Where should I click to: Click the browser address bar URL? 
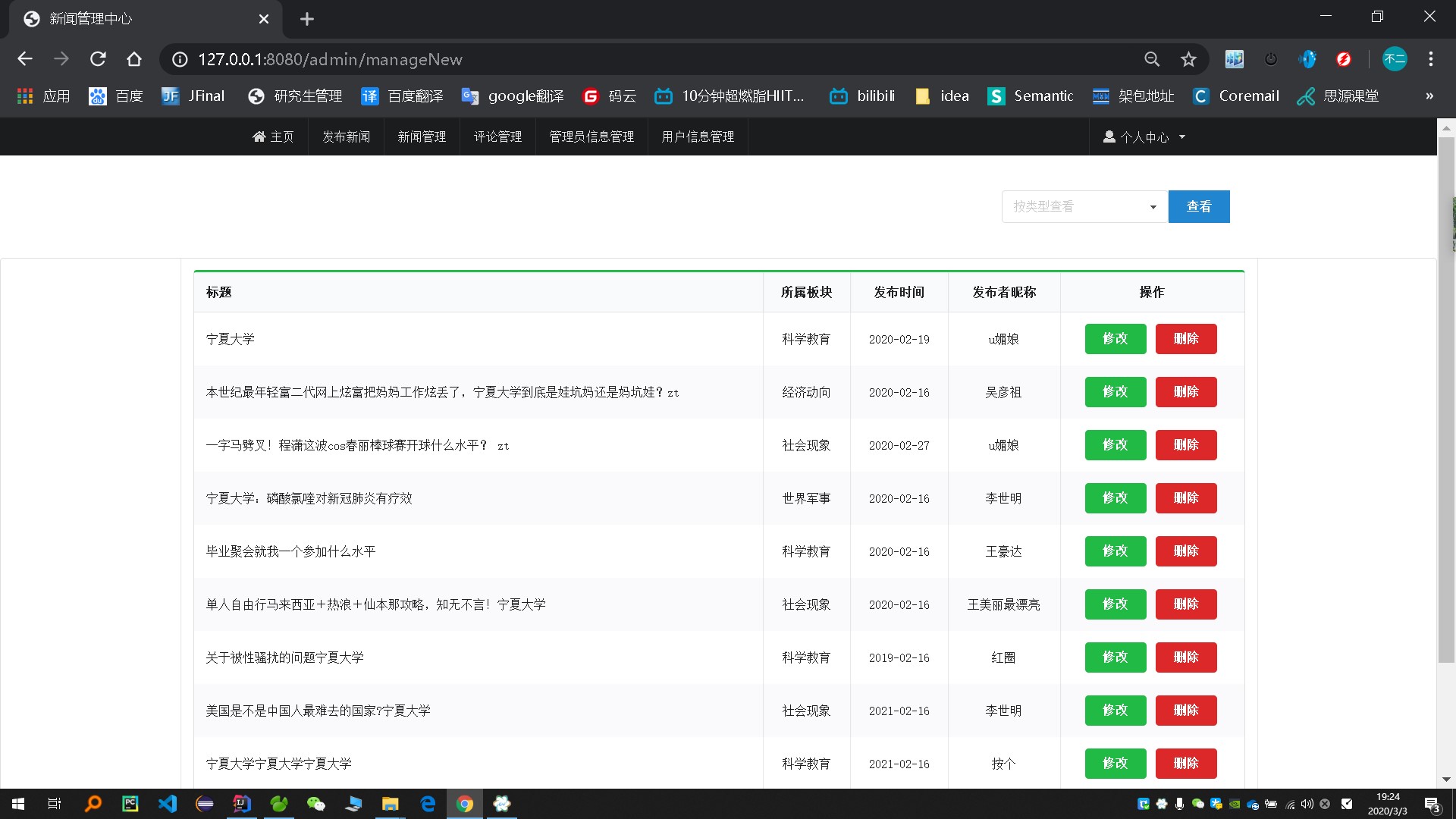330,59
